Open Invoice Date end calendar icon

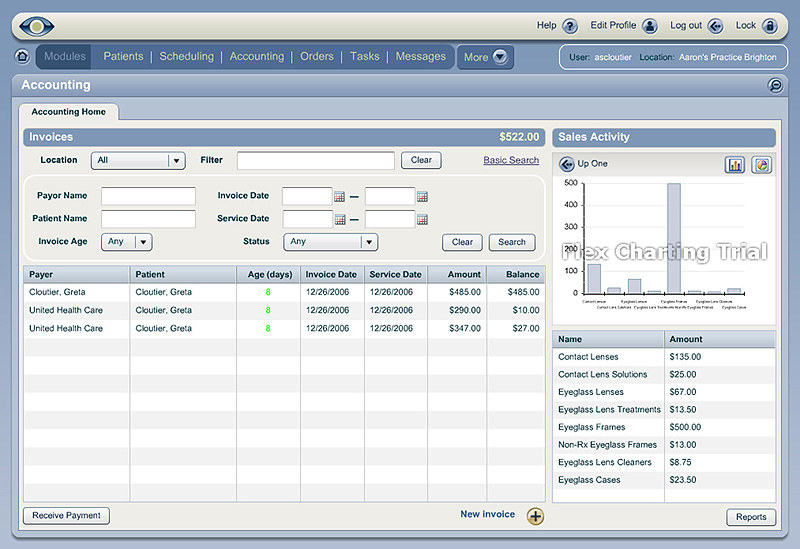tap(422, 196)
